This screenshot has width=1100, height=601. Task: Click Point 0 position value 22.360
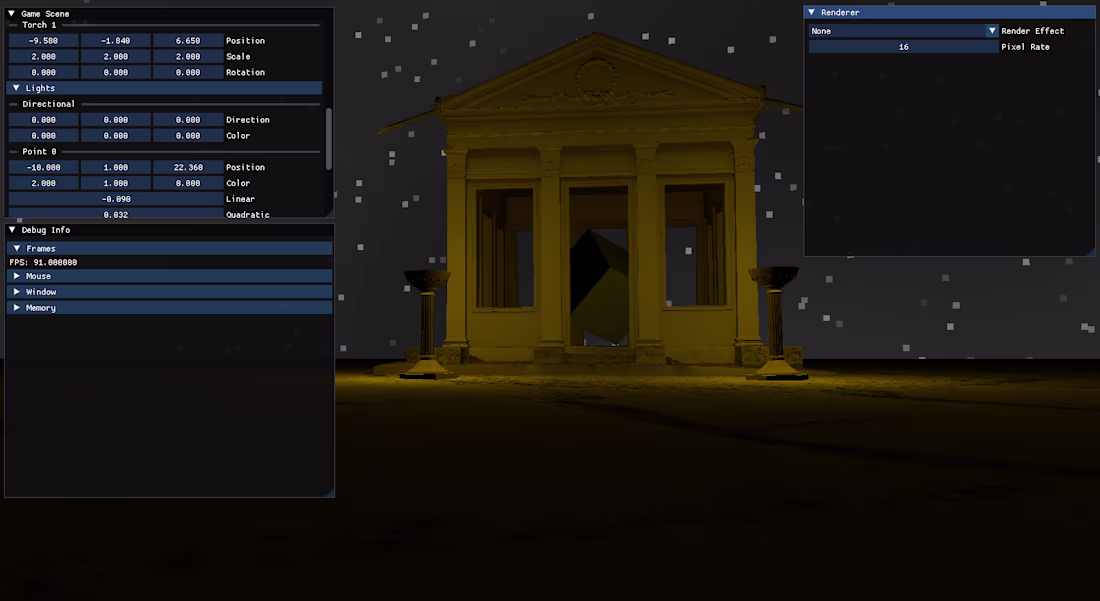point(188,167)
